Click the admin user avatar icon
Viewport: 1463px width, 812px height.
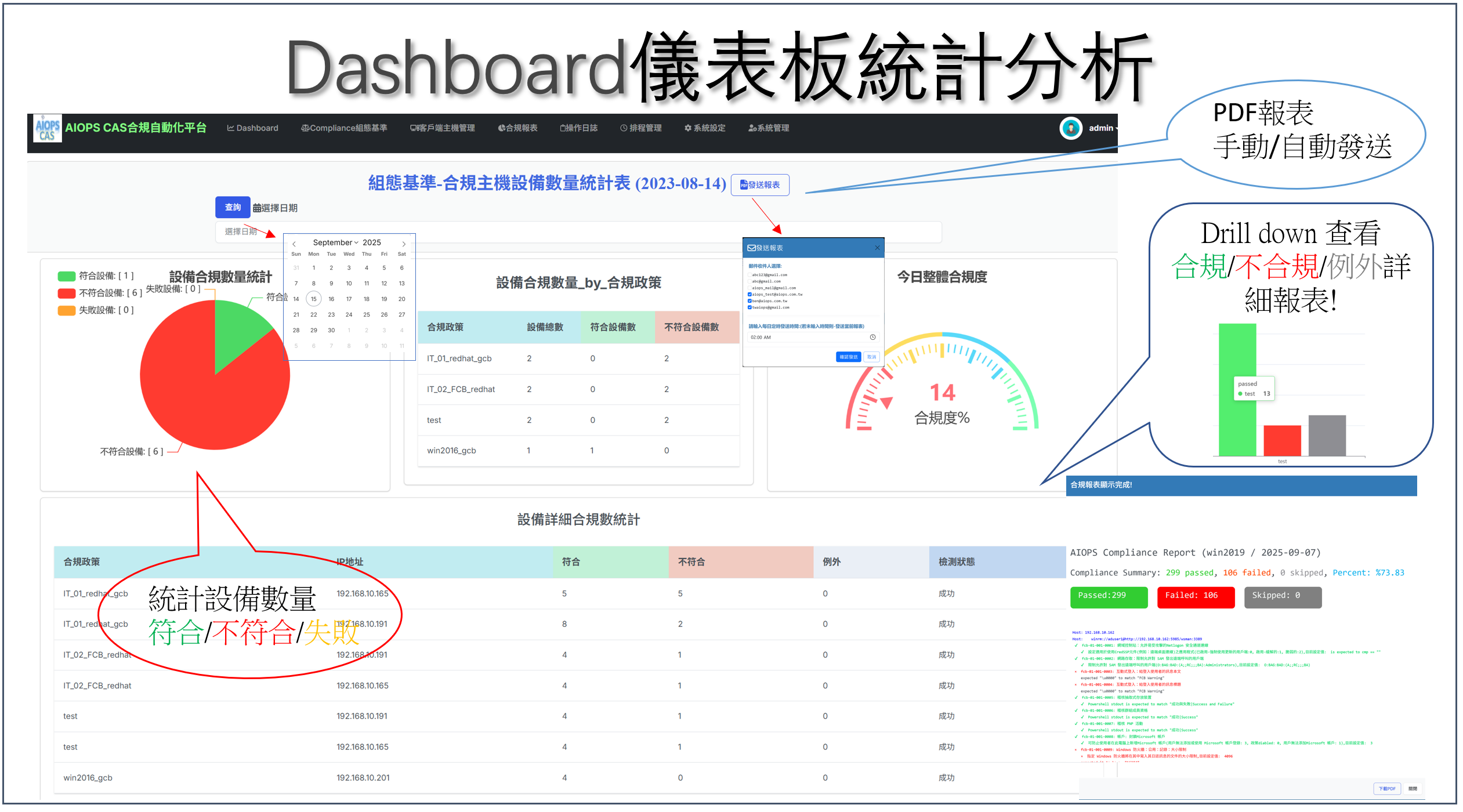(x=1070, y=128)
